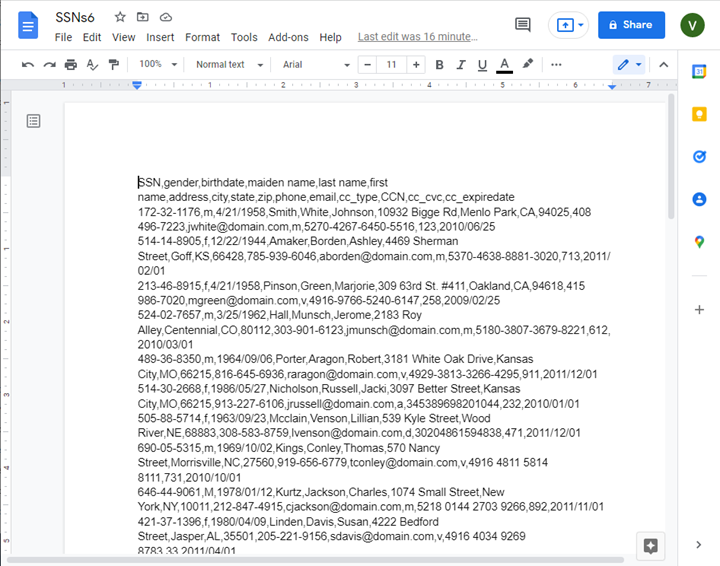Toggle underline formatting
This screenshot has width=720, height=566.
pos(482,65)
